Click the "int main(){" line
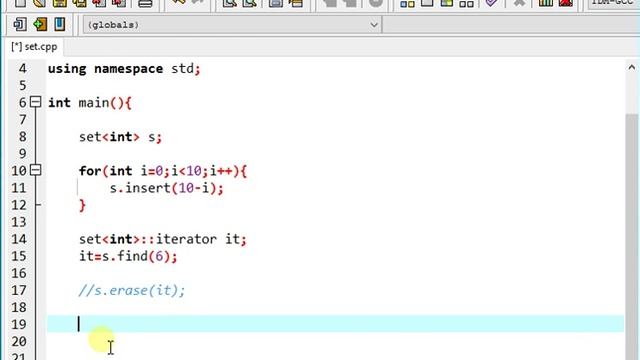Image resolution: width=640 pixels, height=360 pixels. coord(90,103)
